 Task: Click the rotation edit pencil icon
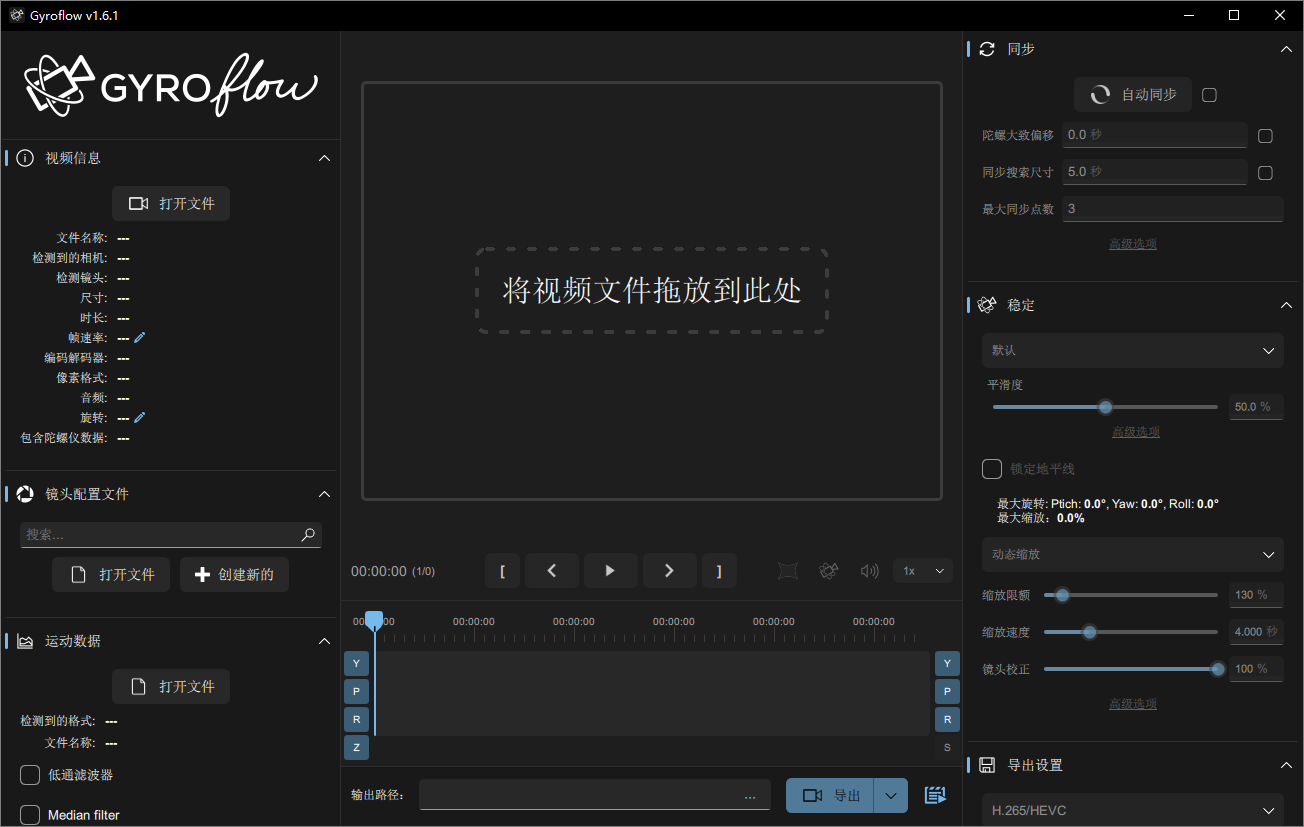(139, 417)
